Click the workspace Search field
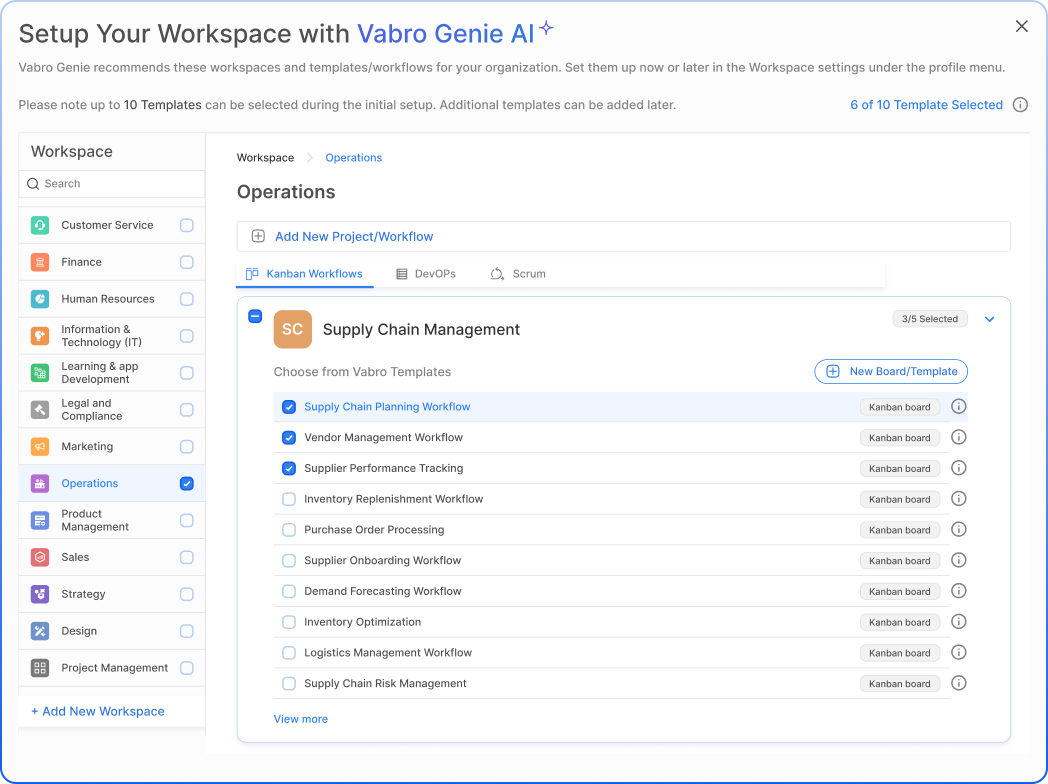The image size is (1048, 784). 112,184
